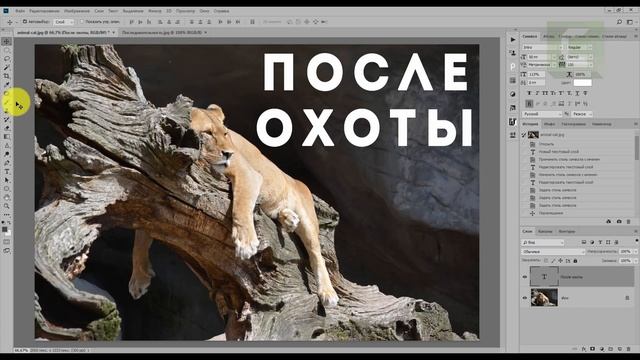Open the Изображение menu
Viewport: 640px width, 360px height.
tap(77, 11)
